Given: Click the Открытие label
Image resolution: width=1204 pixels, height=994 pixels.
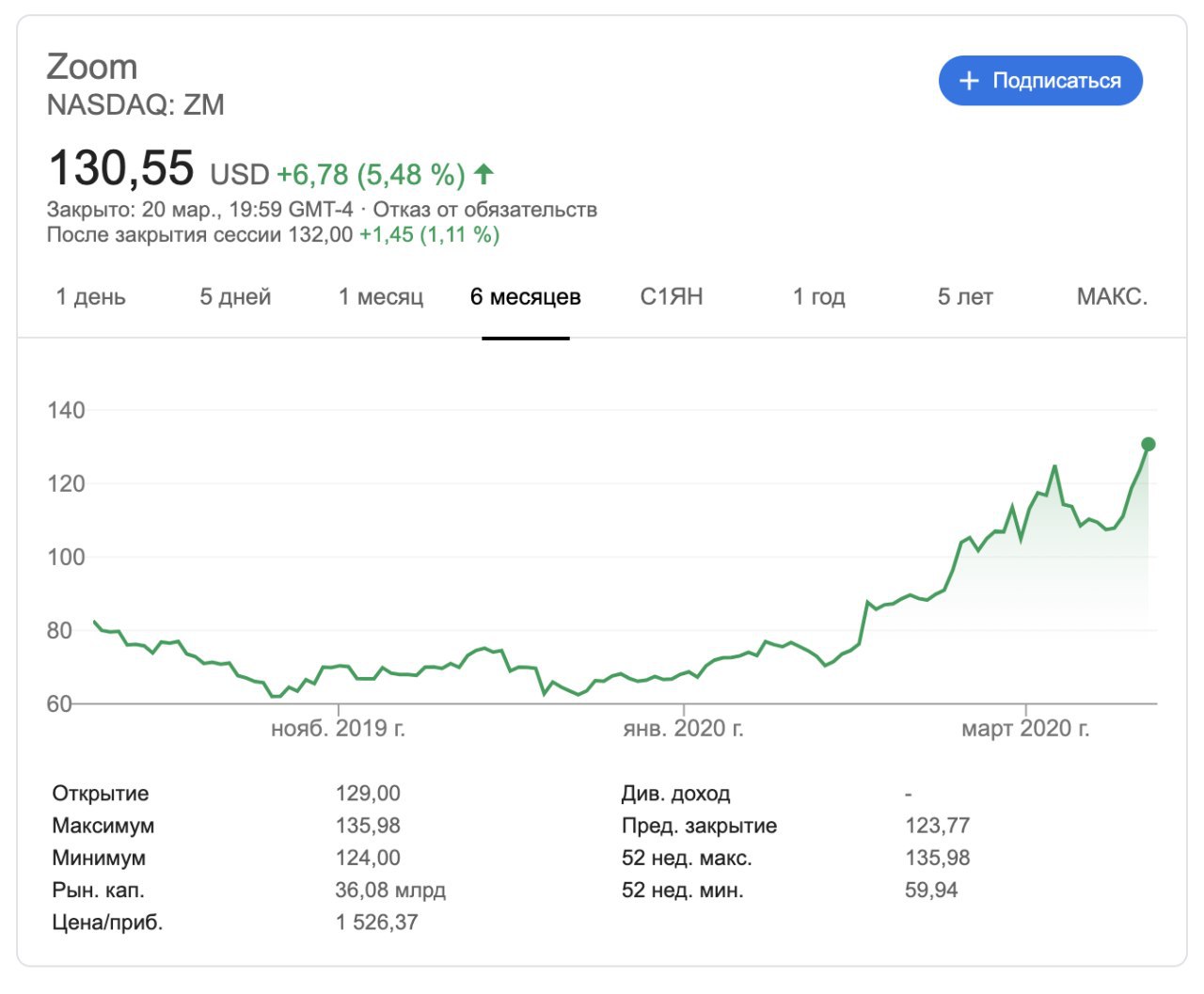Looking at the screenshot, I should (101, 794).
